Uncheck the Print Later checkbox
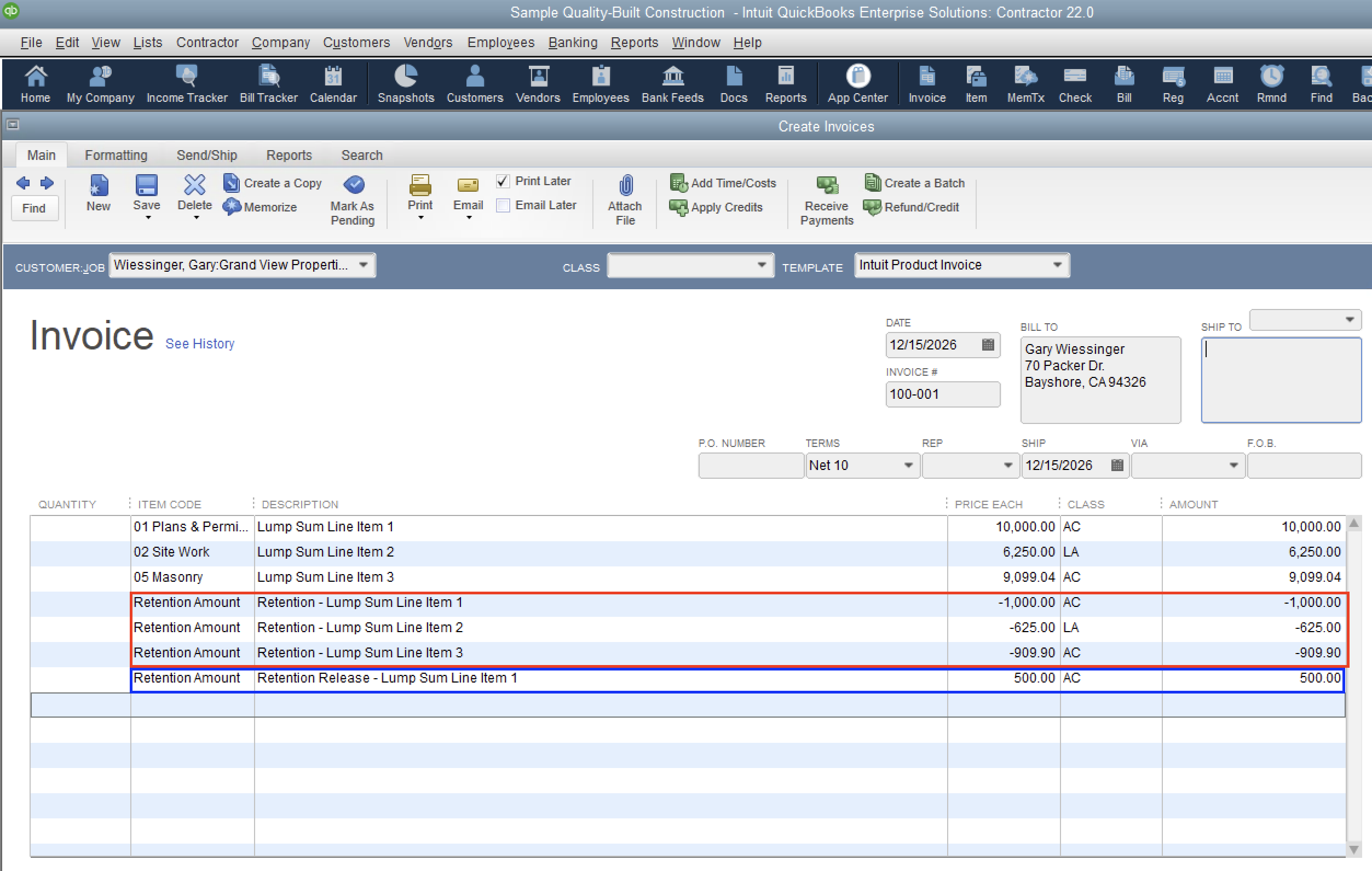This screenshot has height=871, width=1372. point(503,181)
